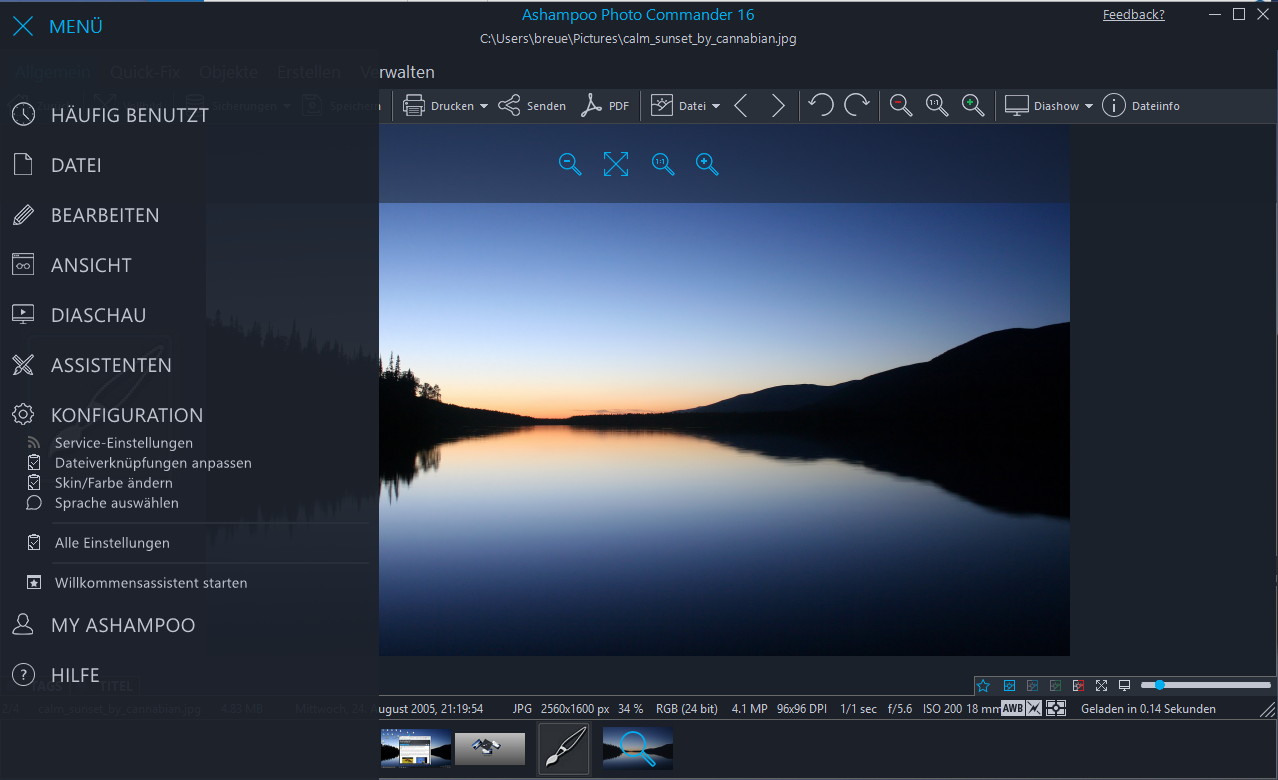Open Service-Einstellungen
Viewport: 1278px width, 780px height.
point(124,443)
